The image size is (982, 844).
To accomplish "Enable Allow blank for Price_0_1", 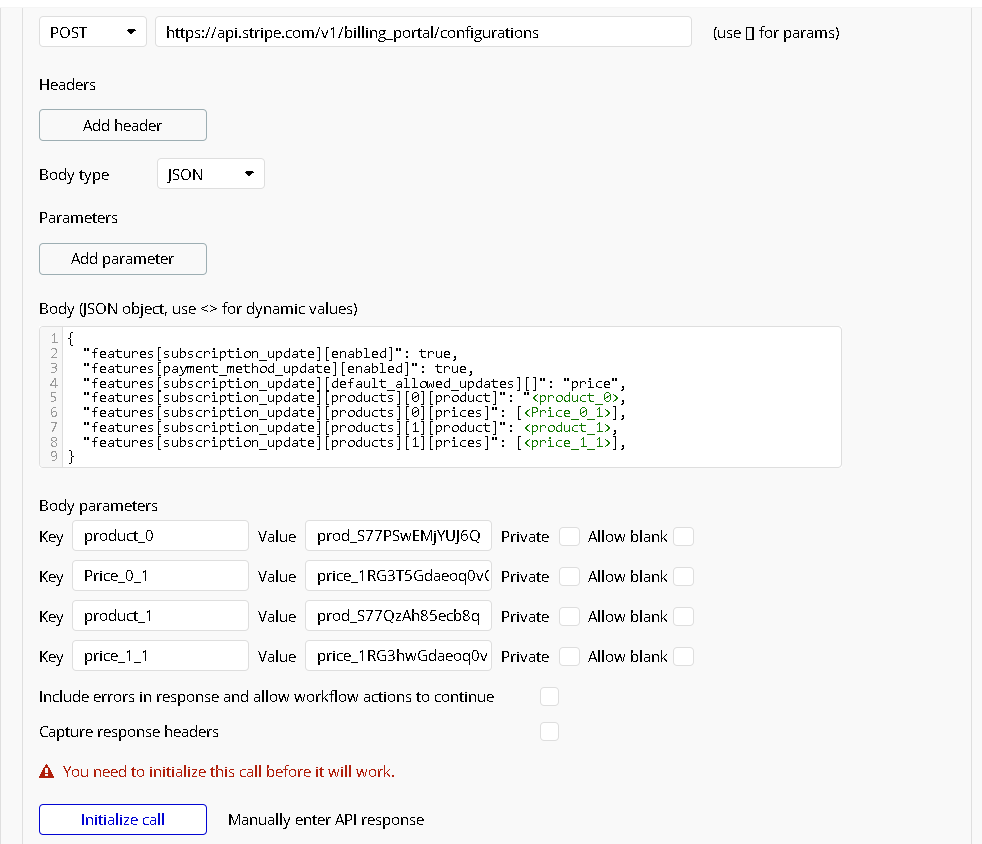I will coord(684,577).
